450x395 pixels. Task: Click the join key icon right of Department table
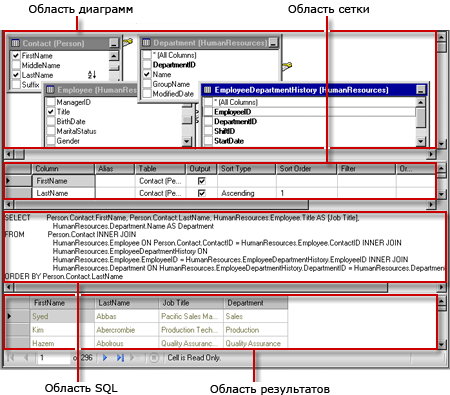pos(287,66)
